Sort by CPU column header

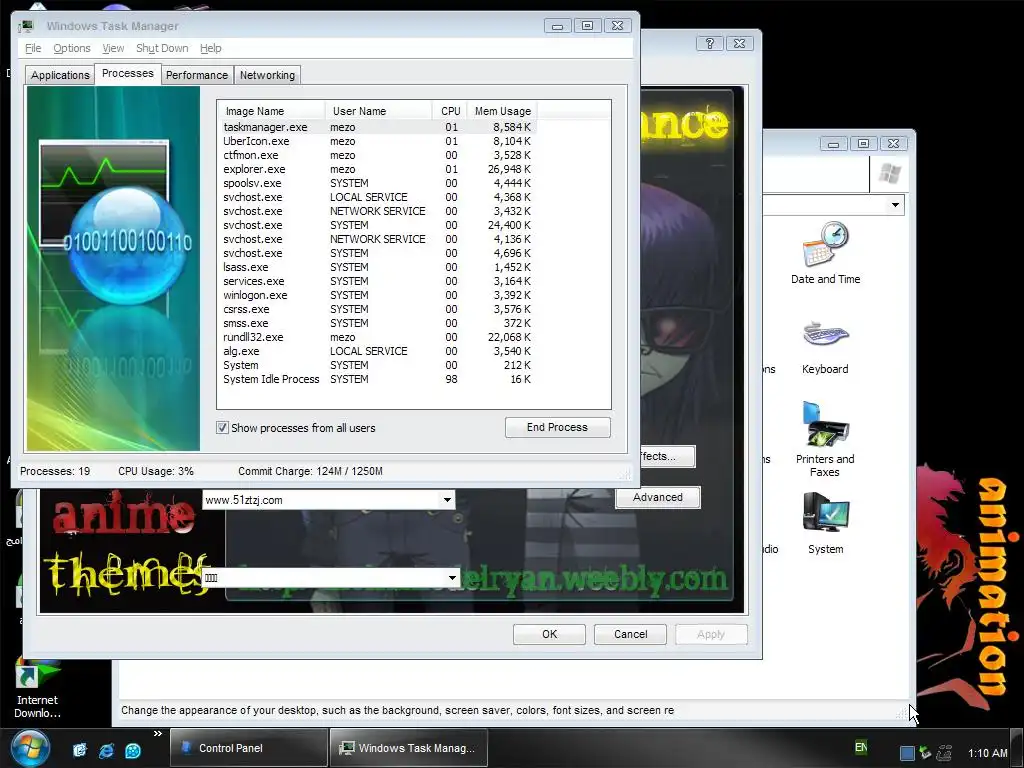(x=450, y=111)
